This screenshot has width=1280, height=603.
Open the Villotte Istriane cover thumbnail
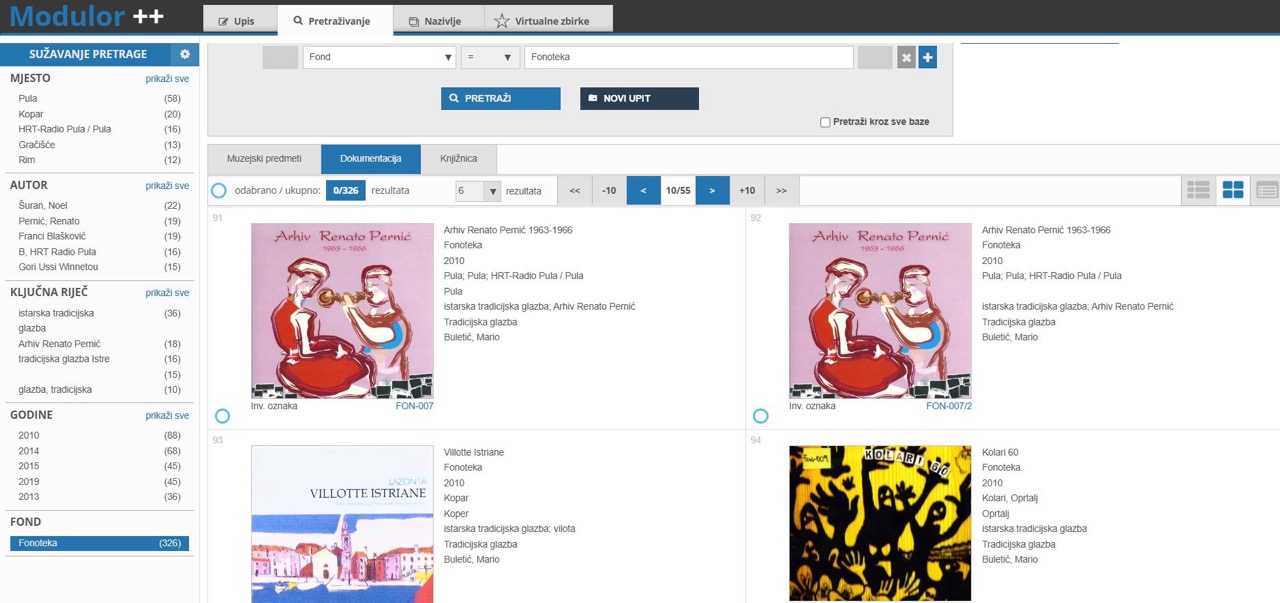point(342,524)
